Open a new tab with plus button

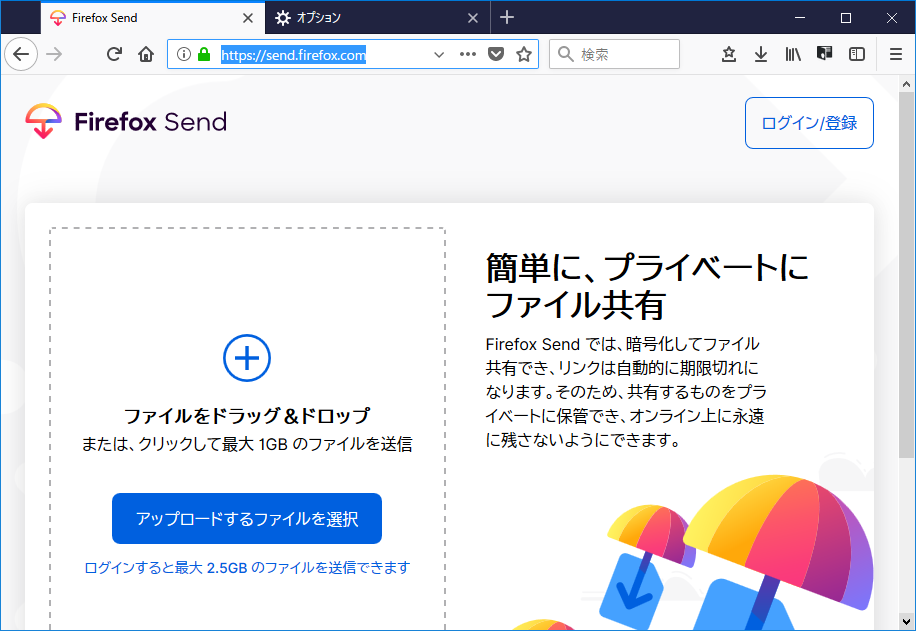(507, 18)
